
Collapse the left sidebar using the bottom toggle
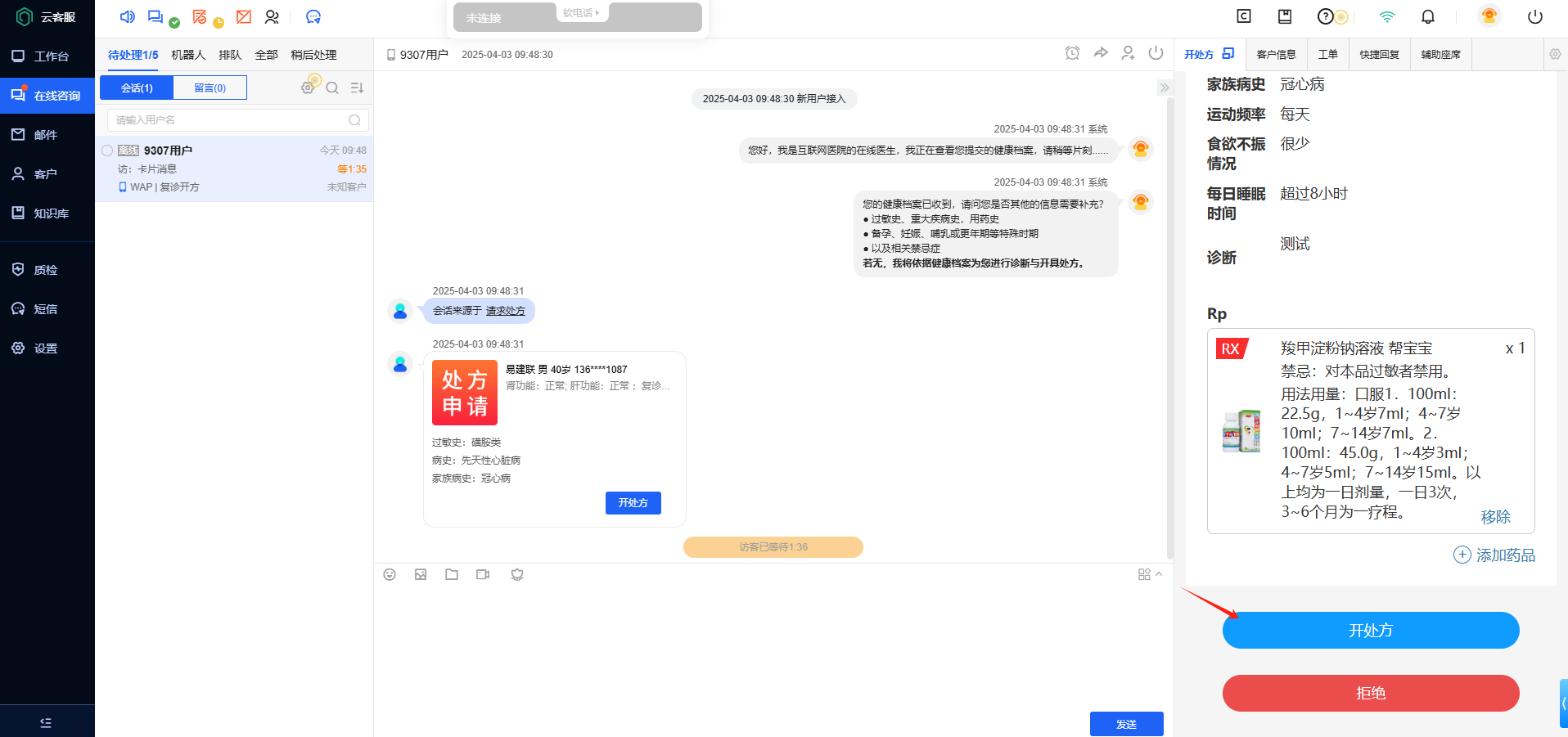coord(46,722)
